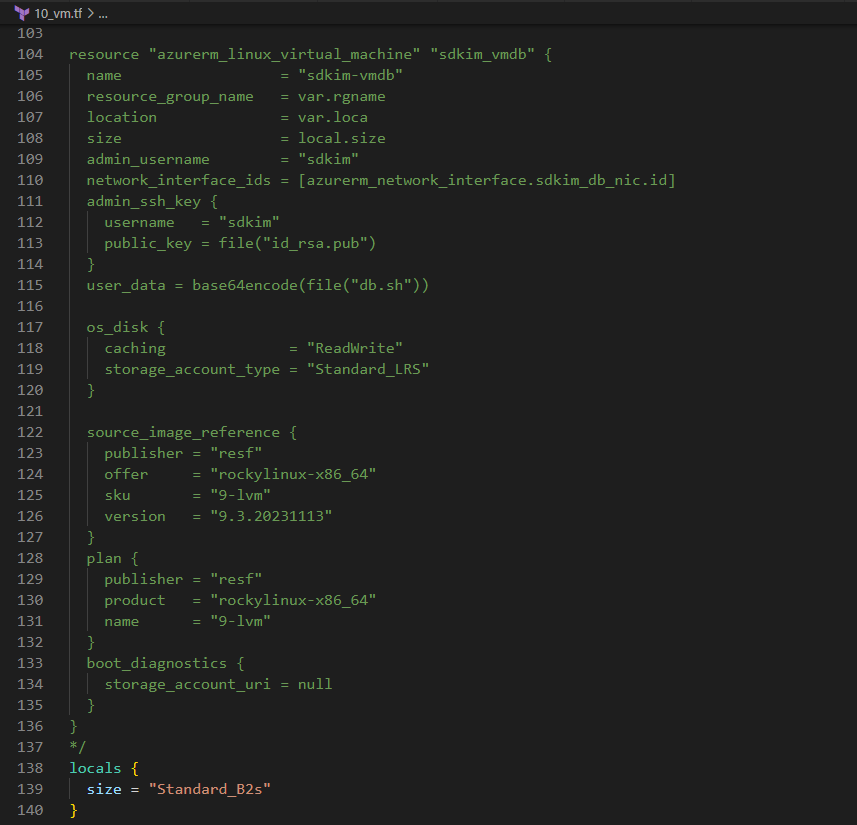The image size is (857, 825).
Task: Open the 10_vm.tf breadcrumb item
Action: 58,14
